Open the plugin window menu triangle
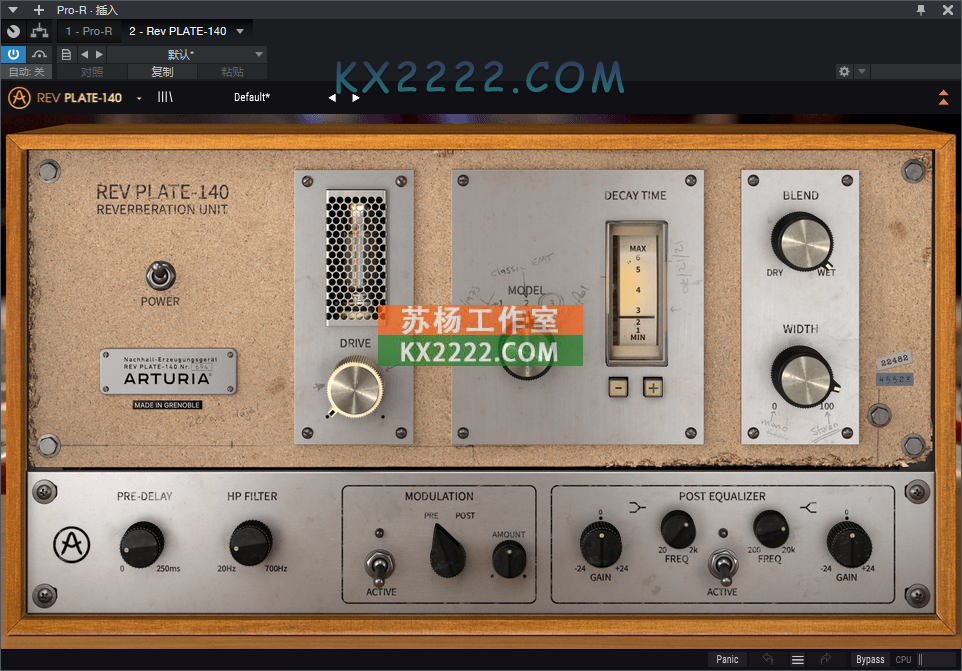Viewport: 962px width, 671px height. (13, 10)
